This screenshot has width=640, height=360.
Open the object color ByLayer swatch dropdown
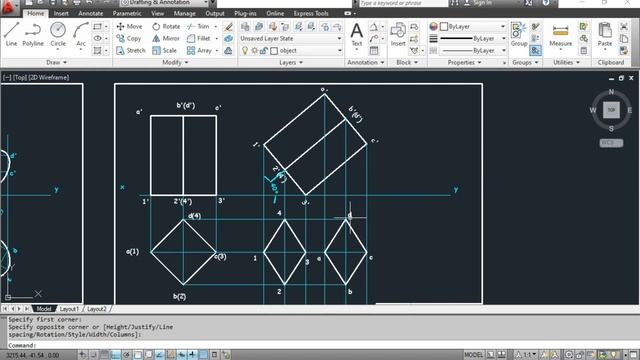tap(473, 27)
